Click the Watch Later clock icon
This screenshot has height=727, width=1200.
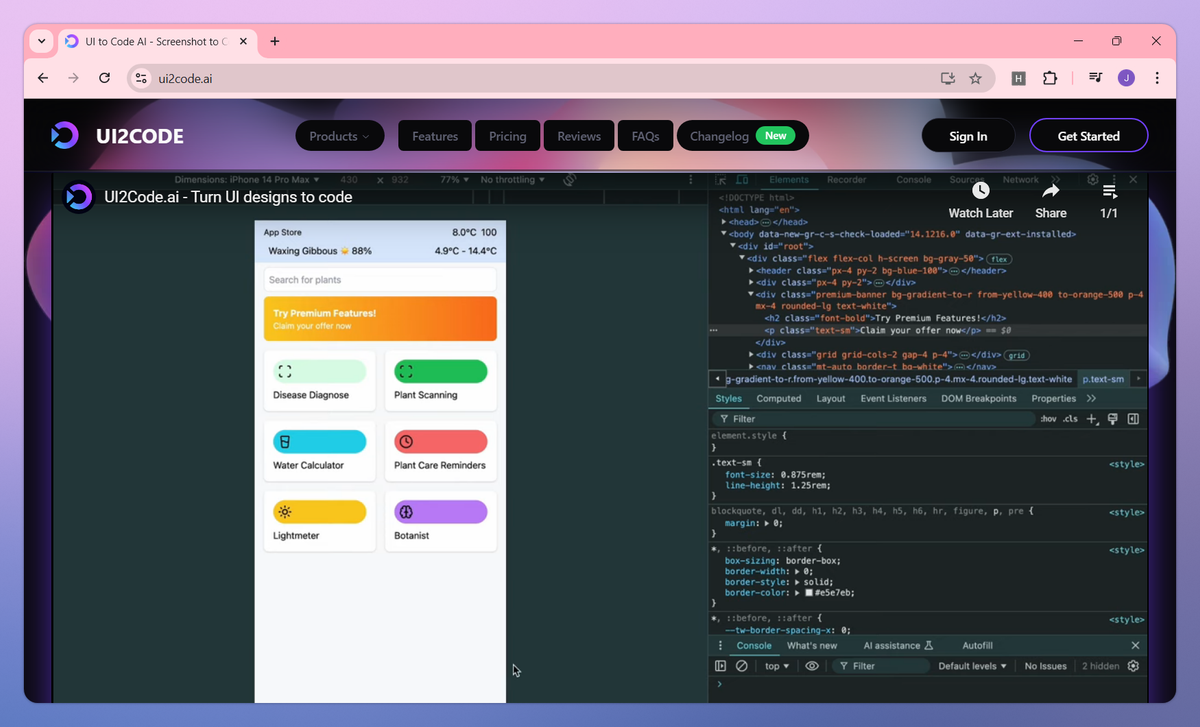pyautogui.click(x=981, y=190)
